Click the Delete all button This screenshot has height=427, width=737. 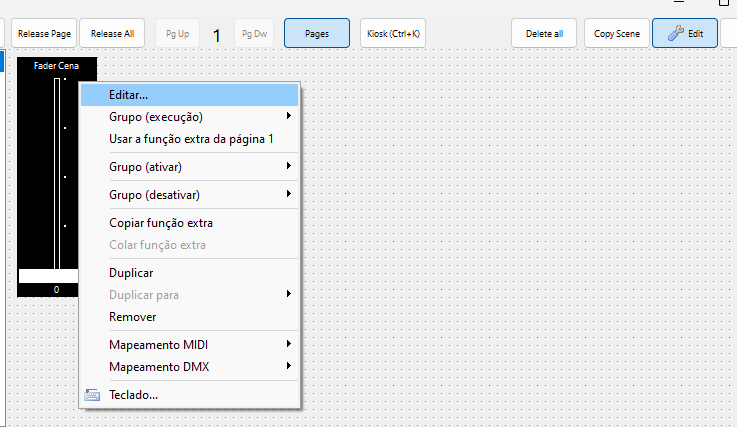pos(544,33)
